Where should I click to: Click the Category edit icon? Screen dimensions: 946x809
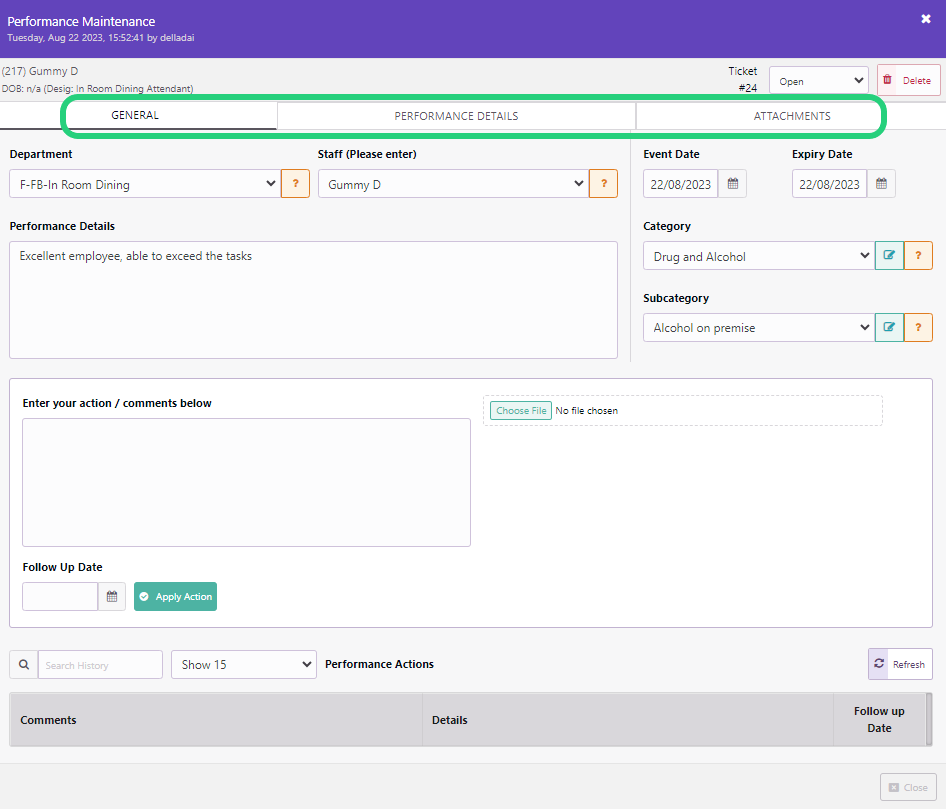[x=889, y=255]
